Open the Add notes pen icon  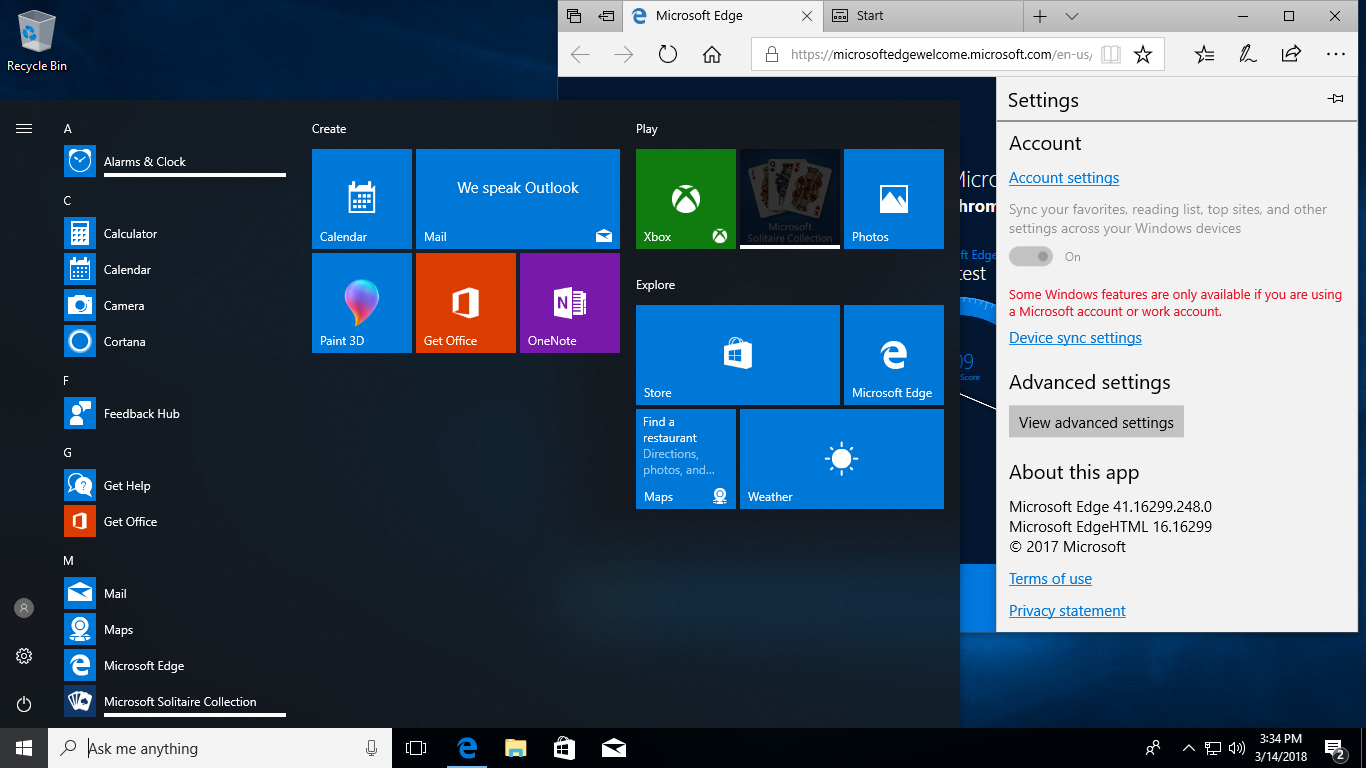coord(1248,55)
